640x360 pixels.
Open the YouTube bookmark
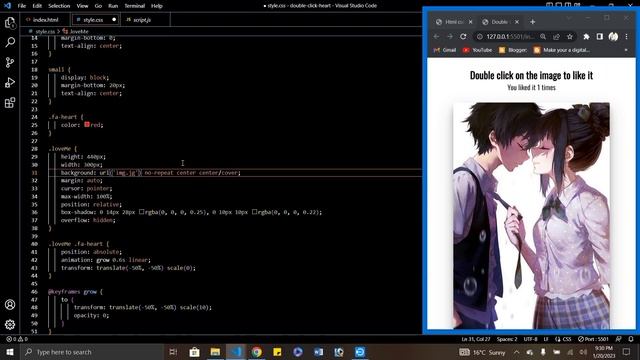pos(478,50)
